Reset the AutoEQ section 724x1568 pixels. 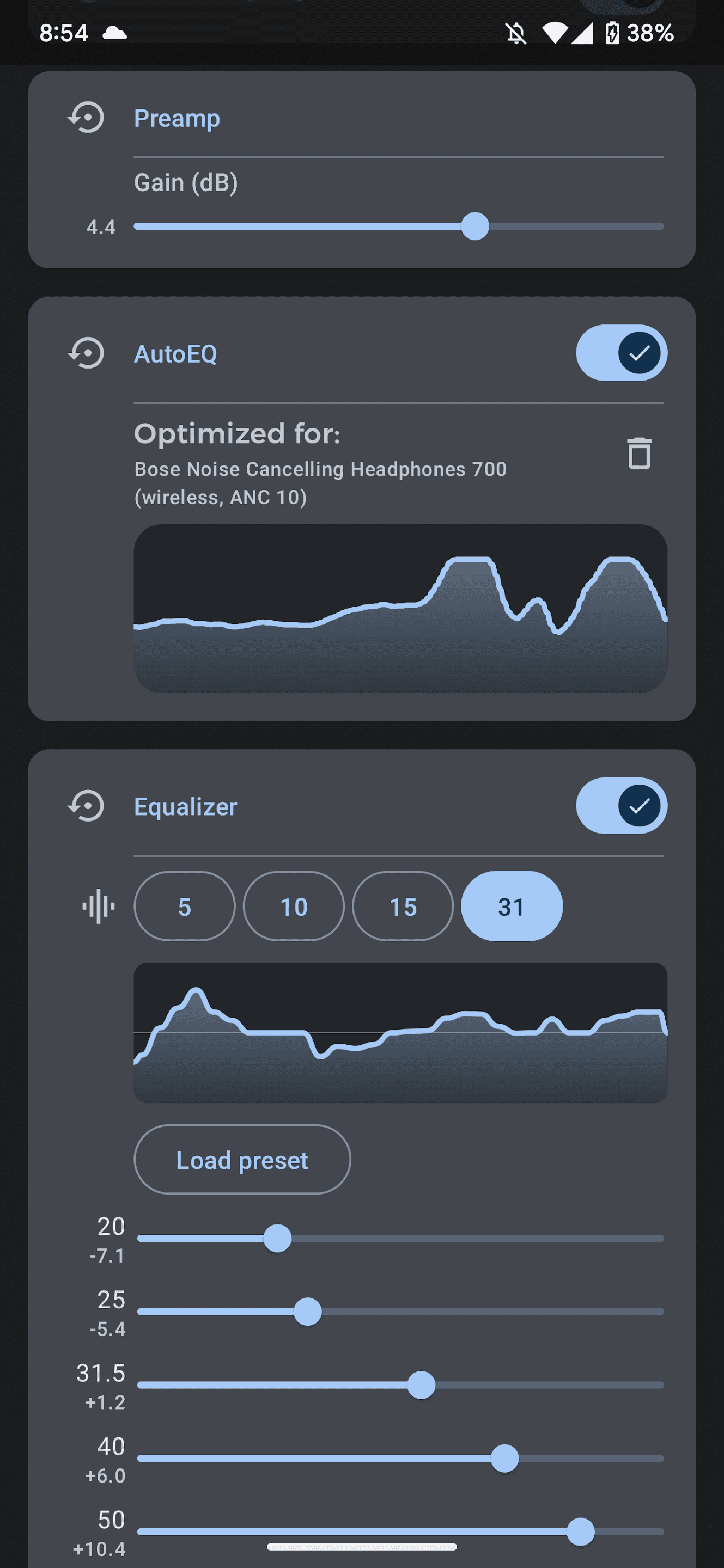coord(86,354)
